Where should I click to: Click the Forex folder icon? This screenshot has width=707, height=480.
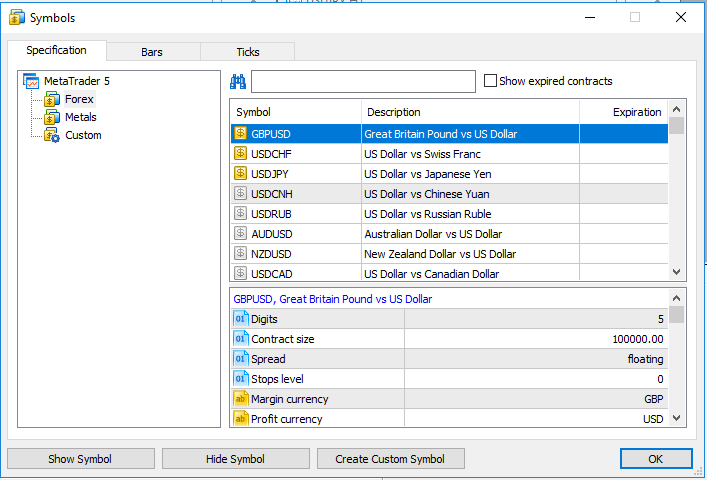pyautogui.click(x=52, y=99)
